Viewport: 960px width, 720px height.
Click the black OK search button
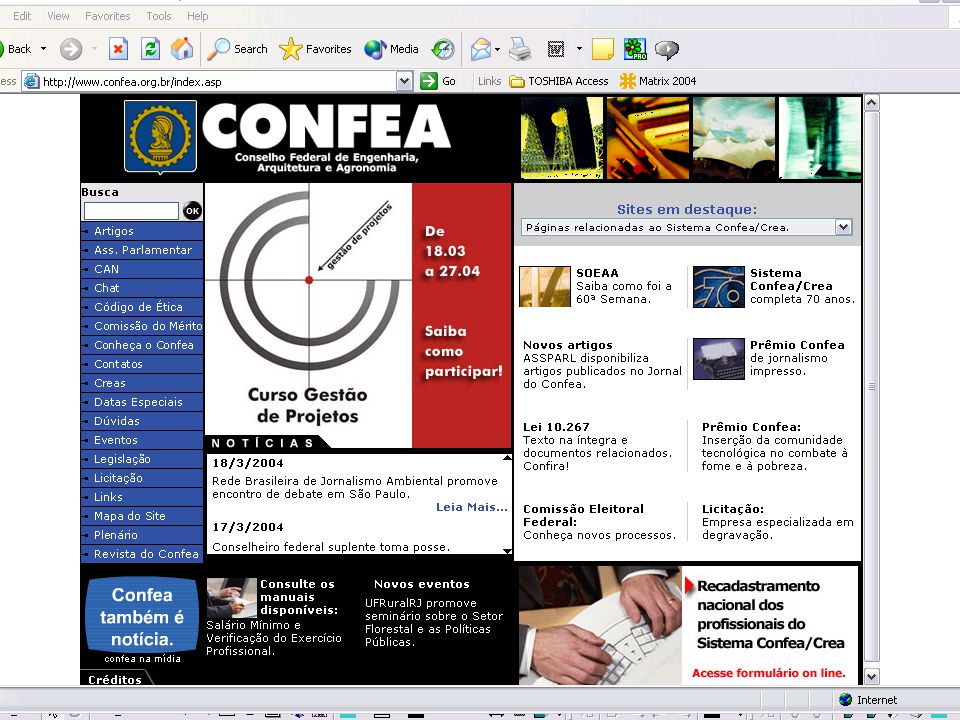tap(192, 211)
